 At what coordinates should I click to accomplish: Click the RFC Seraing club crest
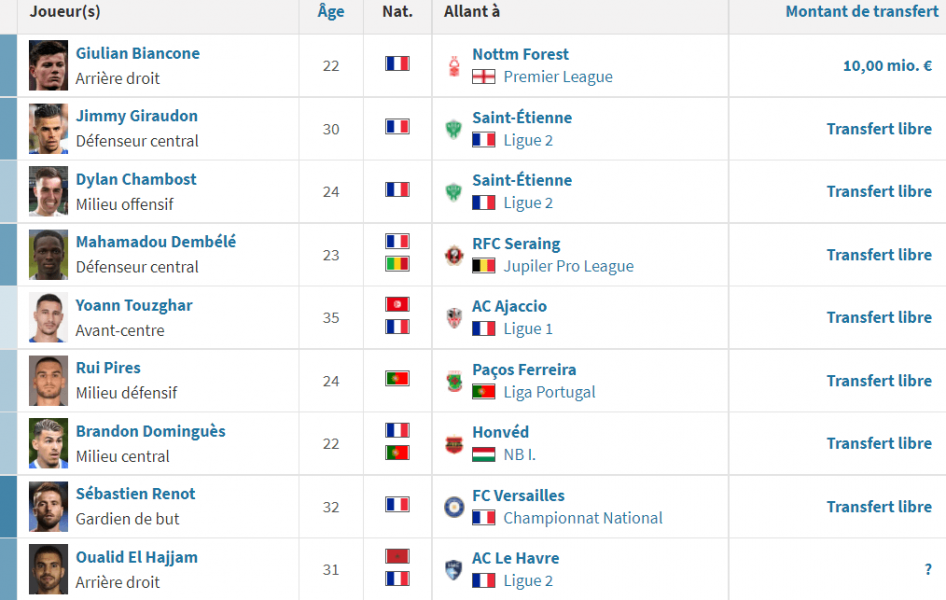454,255
